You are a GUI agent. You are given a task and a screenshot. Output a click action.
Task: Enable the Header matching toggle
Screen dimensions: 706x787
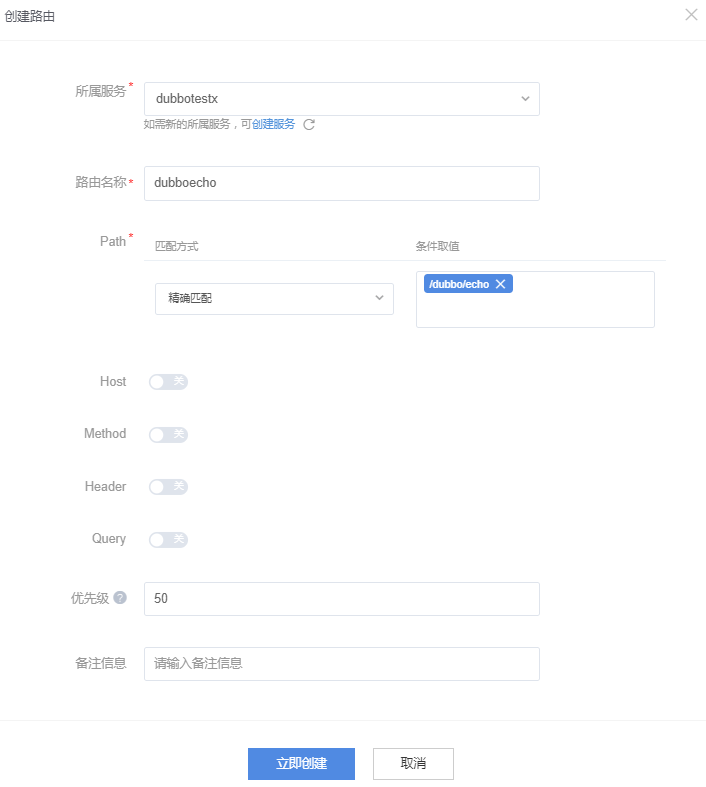[x=168, y=487]
